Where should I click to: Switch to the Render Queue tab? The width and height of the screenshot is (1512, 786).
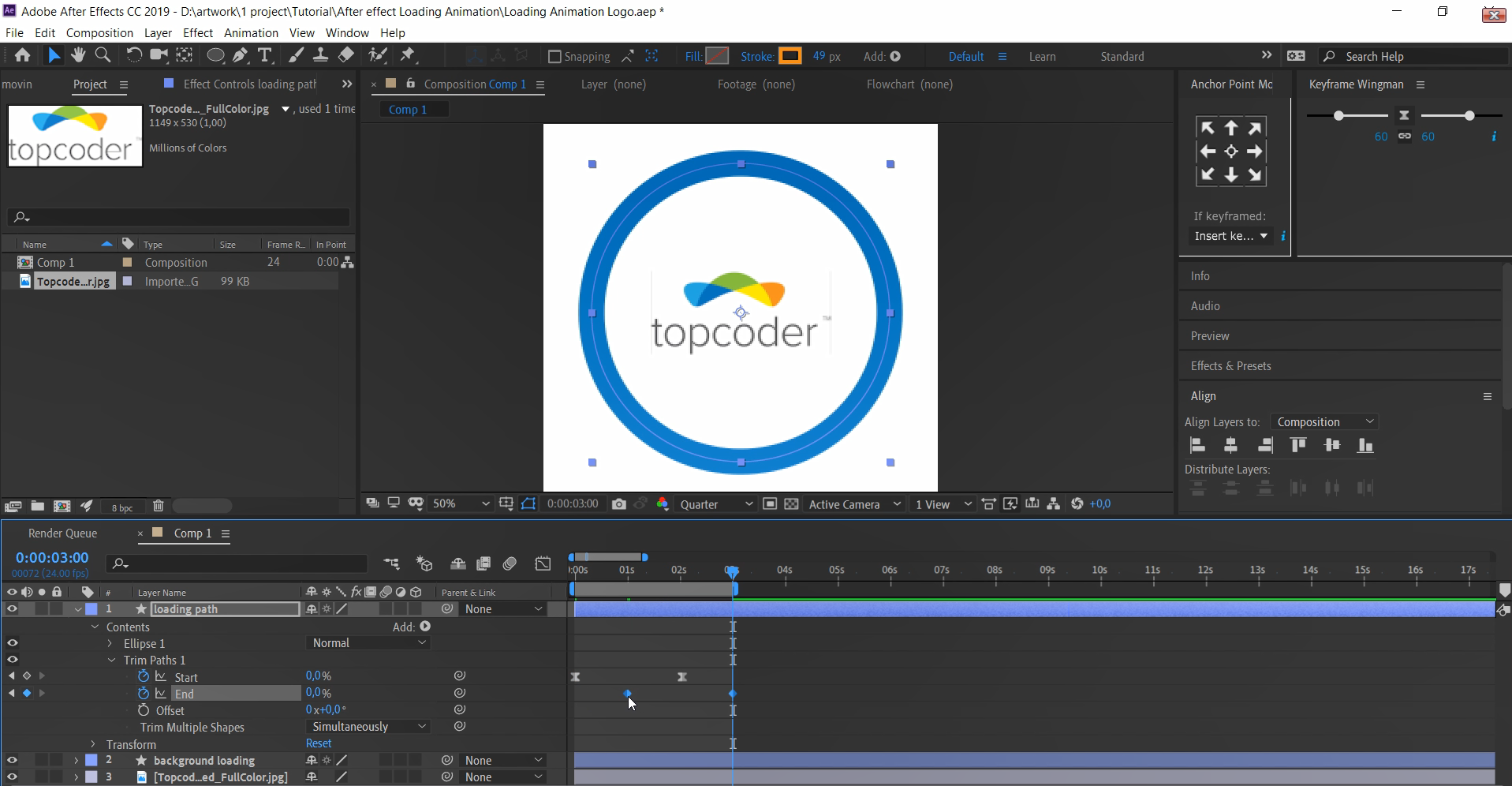(62, 533)
